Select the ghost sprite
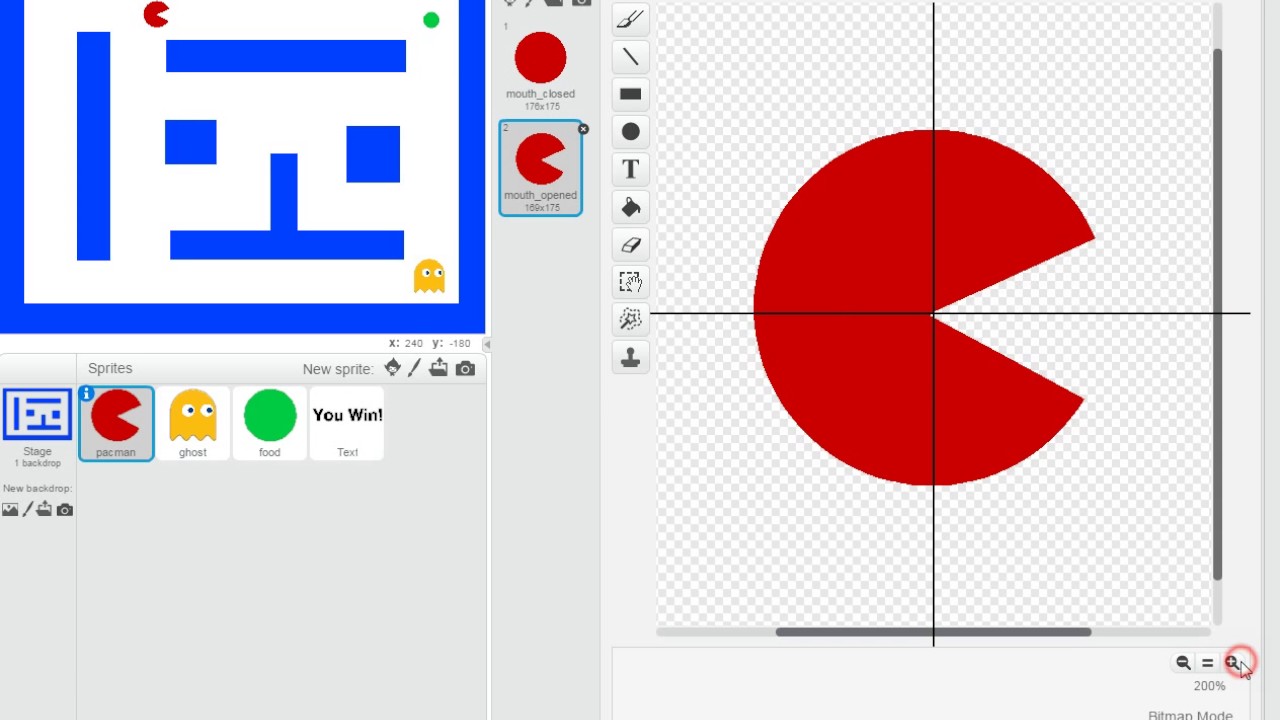The height and width of the screenshot is (720, 1280). pos(193,423)
